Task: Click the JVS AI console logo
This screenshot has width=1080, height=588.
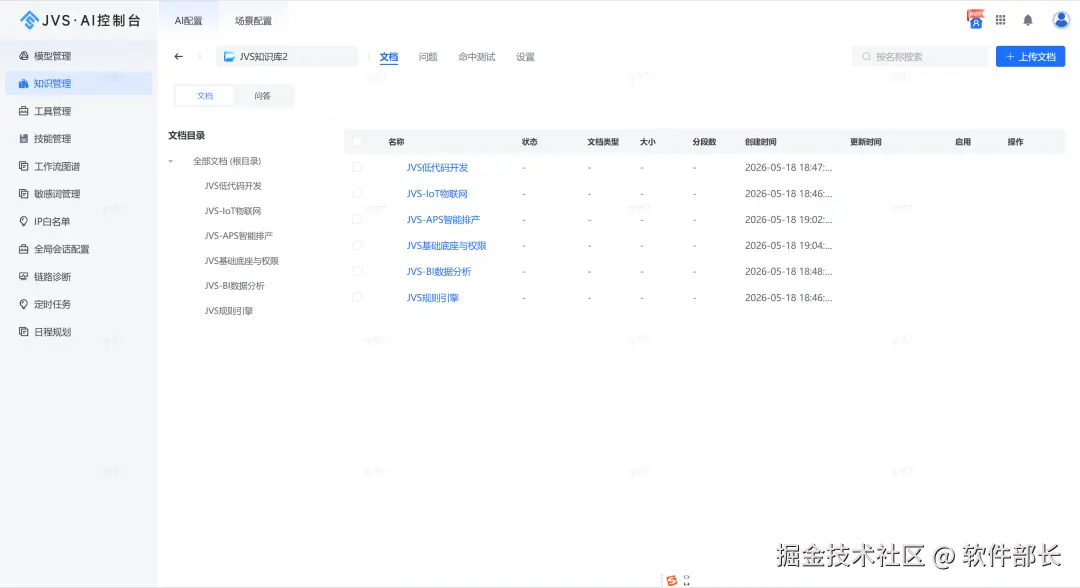Action: click(x=80, y=20)
